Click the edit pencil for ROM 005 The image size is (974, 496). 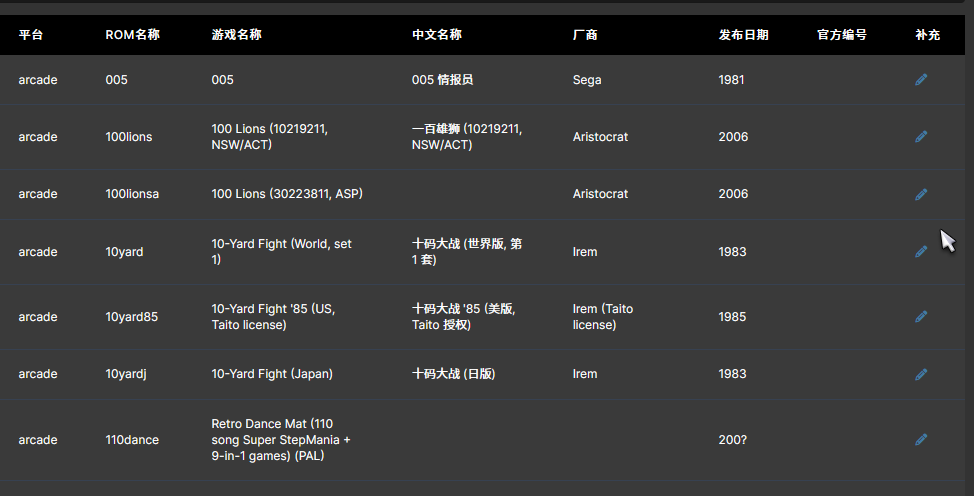point(921,80)
